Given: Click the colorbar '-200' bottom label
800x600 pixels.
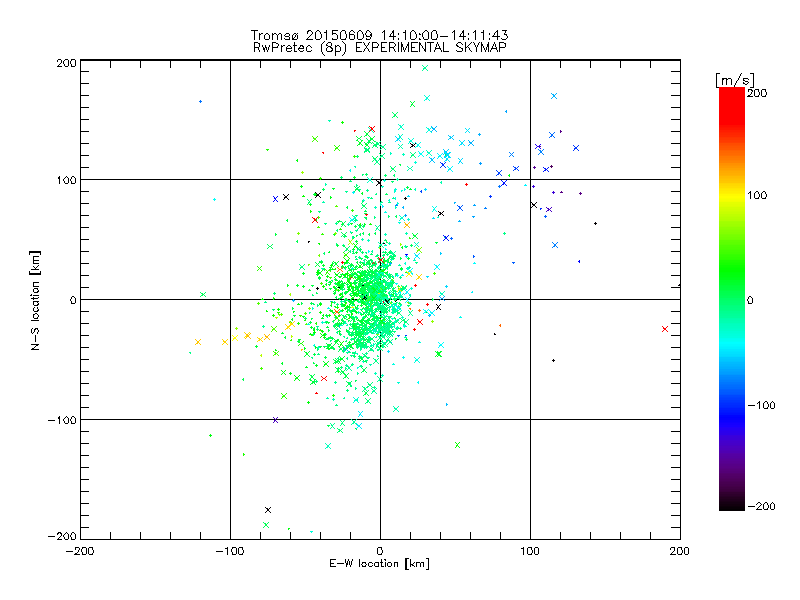Looking at the screenshot, I should click(761, 506).
